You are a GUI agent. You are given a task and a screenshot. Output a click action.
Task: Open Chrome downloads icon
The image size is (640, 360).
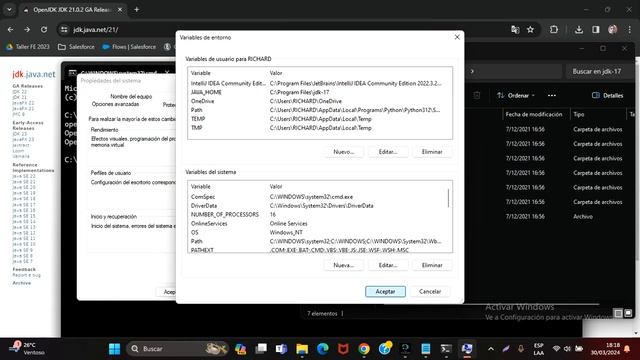point(579,29)
